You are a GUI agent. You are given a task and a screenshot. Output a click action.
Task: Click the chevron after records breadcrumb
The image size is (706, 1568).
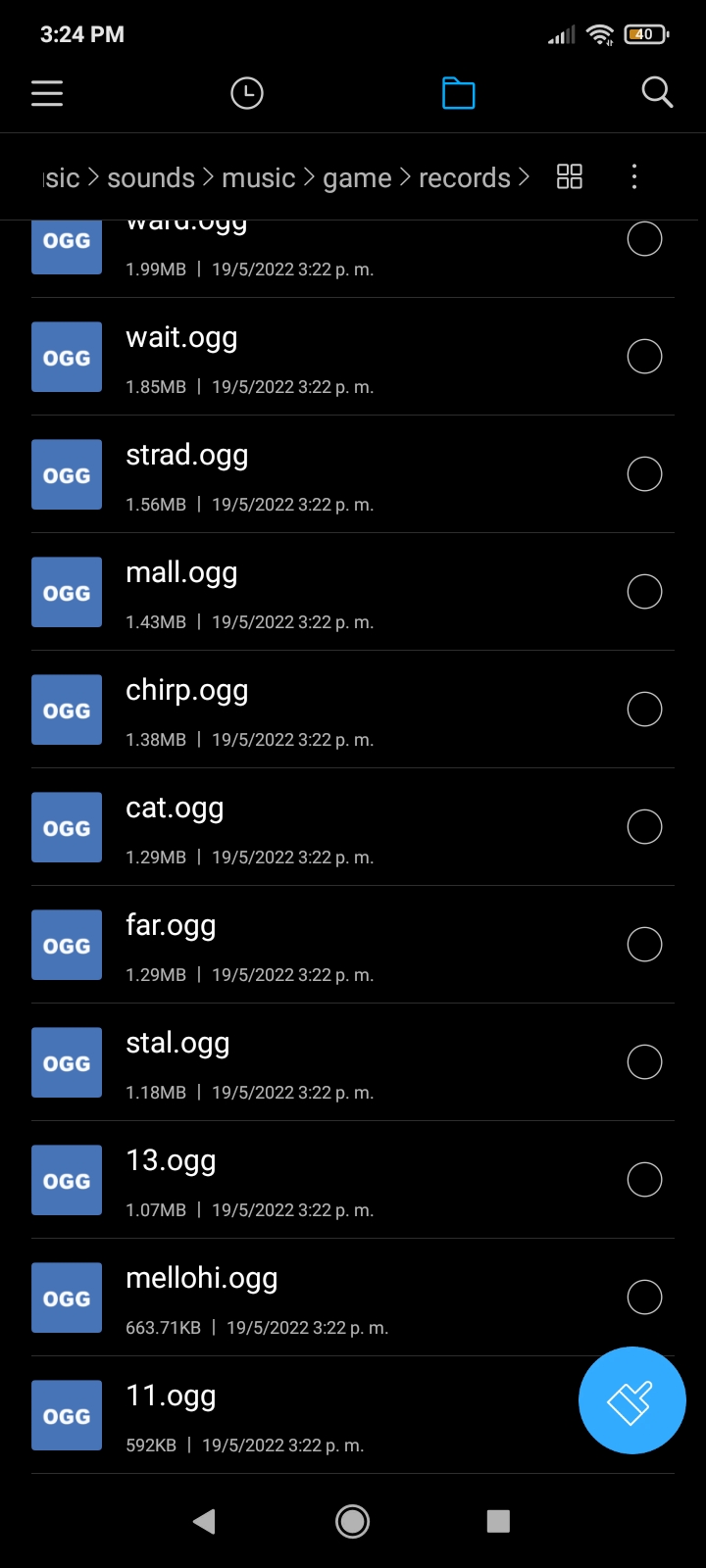coord(524,177)
